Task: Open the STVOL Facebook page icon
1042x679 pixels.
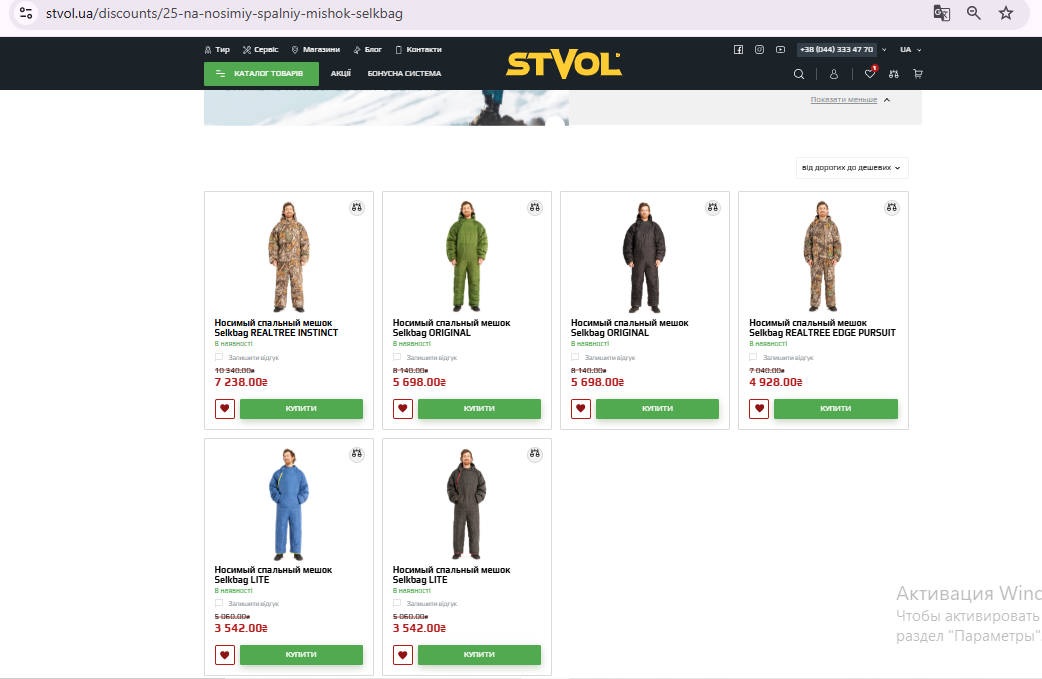Action: pyautogui.click(x=738, y=49)
